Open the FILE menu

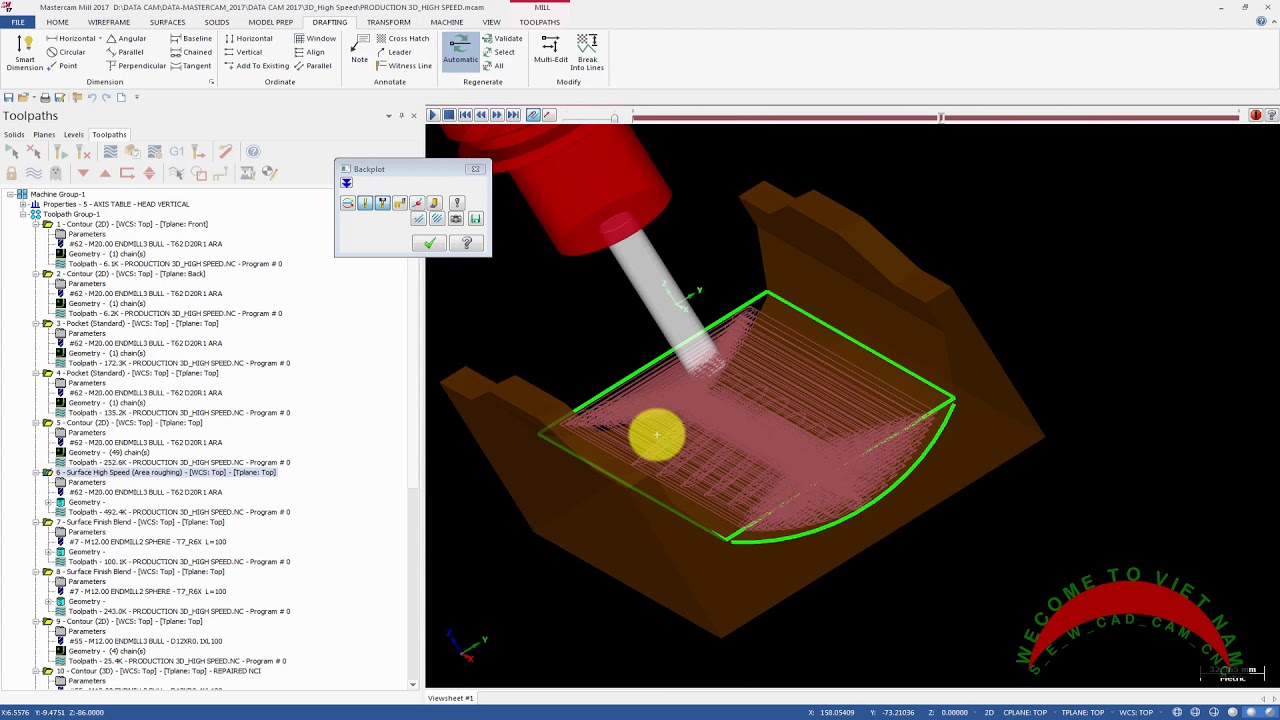click(x=18, y=22)
